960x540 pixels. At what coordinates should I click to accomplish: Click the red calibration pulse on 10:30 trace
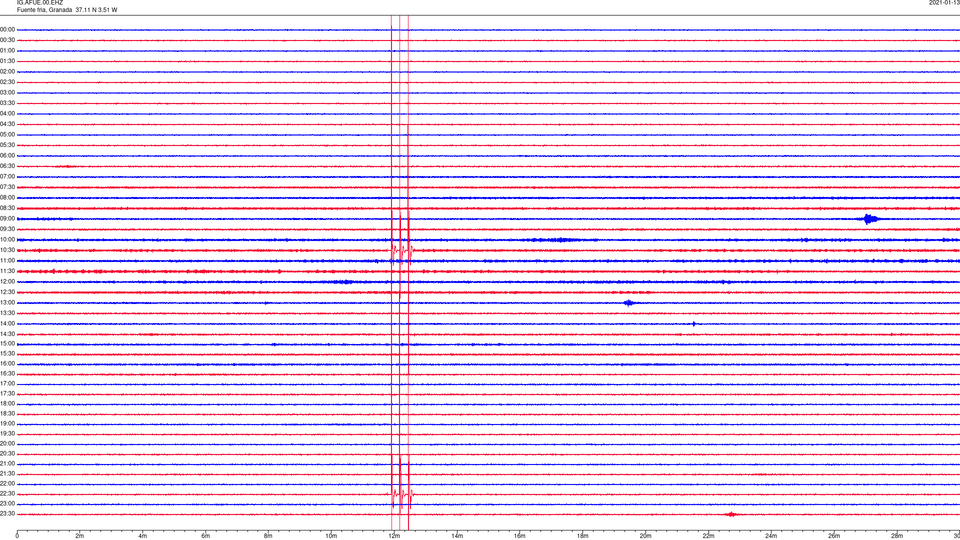(x=402, y=250)
